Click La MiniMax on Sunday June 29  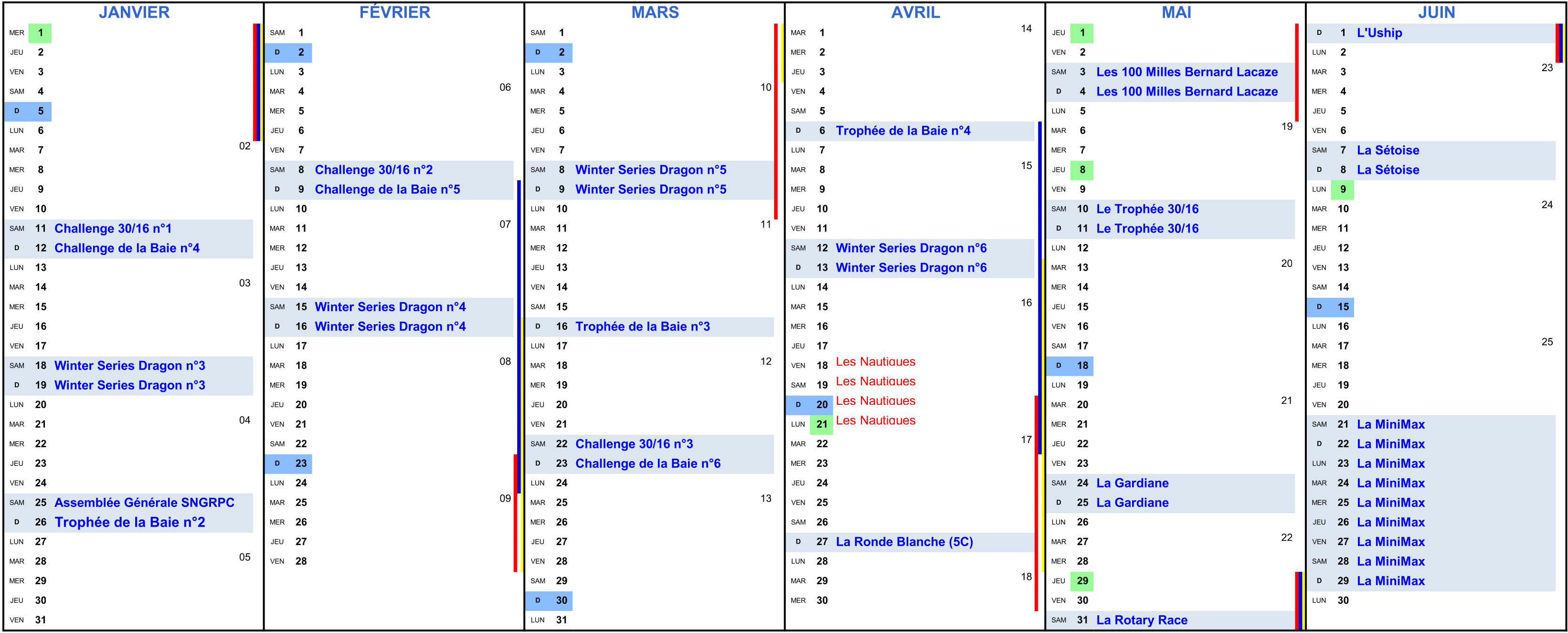click(1391, 581)
